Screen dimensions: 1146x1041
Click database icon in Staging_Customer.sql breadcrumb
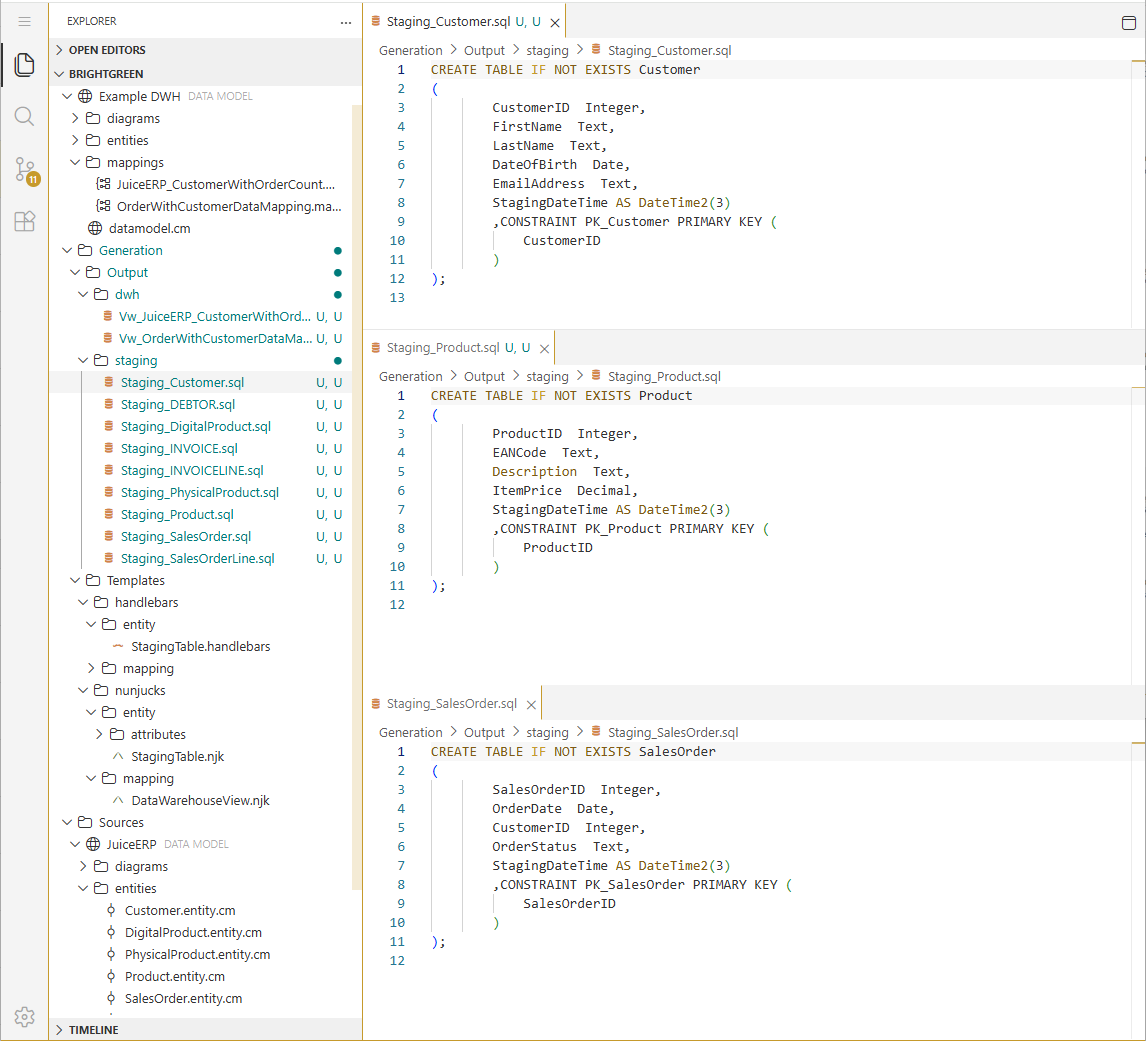pos(596,49)
